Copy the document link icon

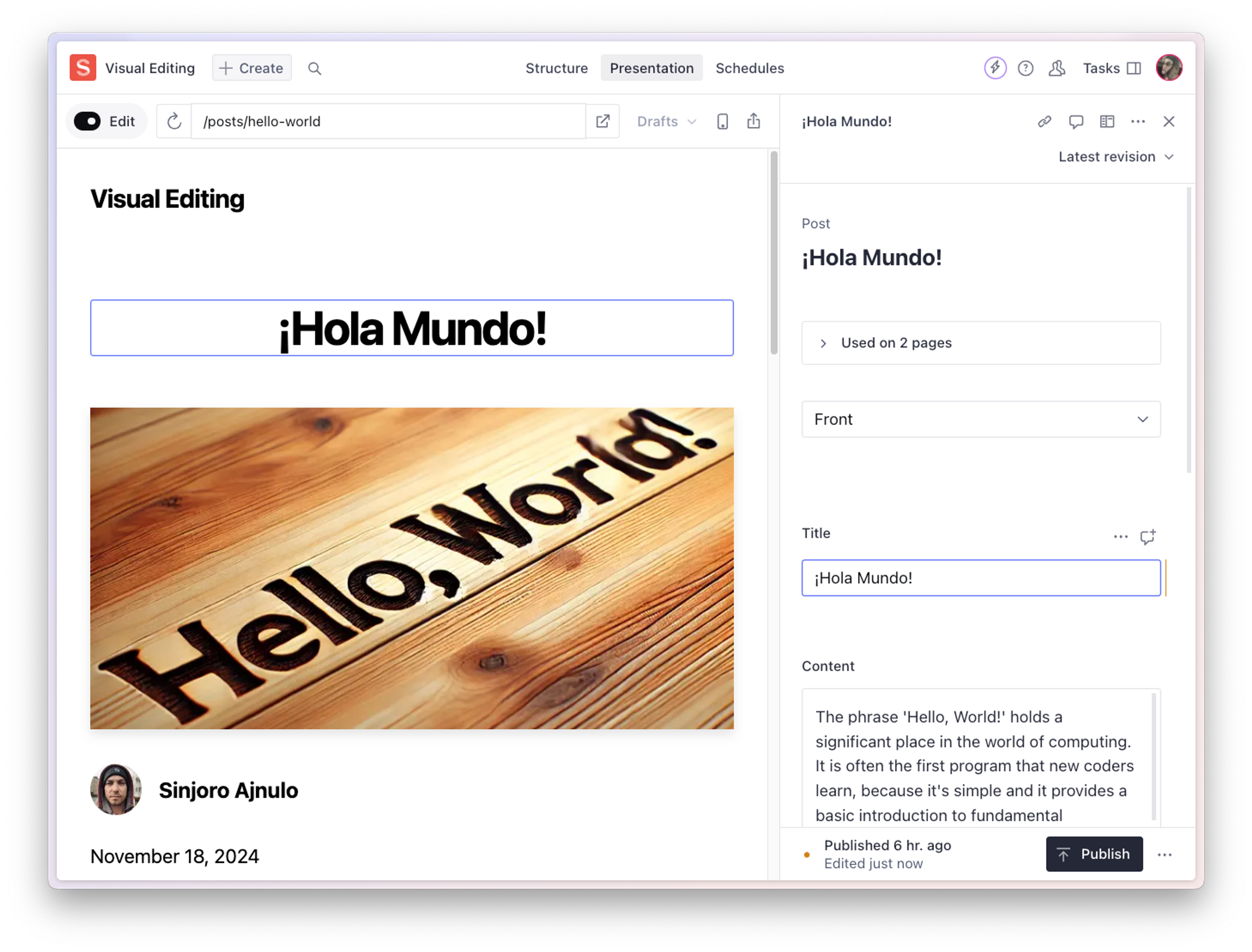coord(1045,121)
